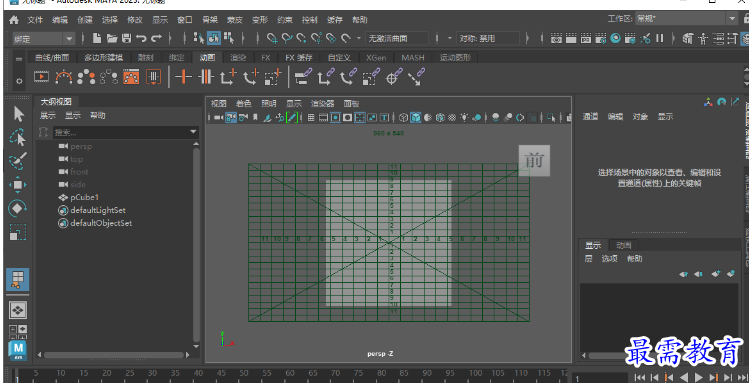Activate the Rotate tool in toolbox

click(18, 208)
